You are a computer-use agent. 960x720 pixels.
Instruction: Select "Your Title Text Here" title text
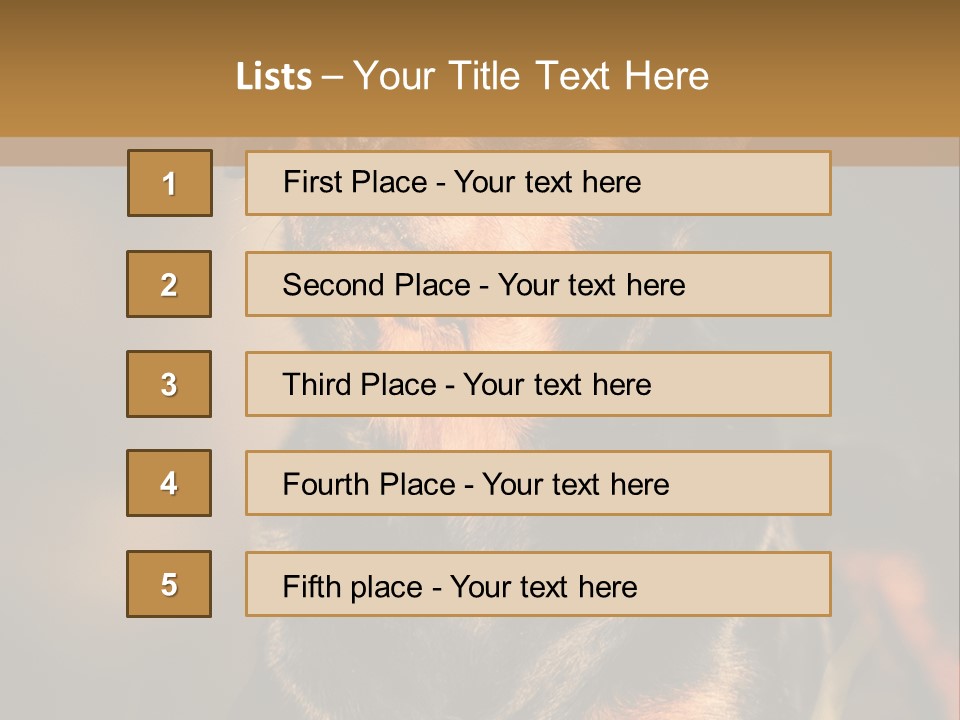(531, 76)
